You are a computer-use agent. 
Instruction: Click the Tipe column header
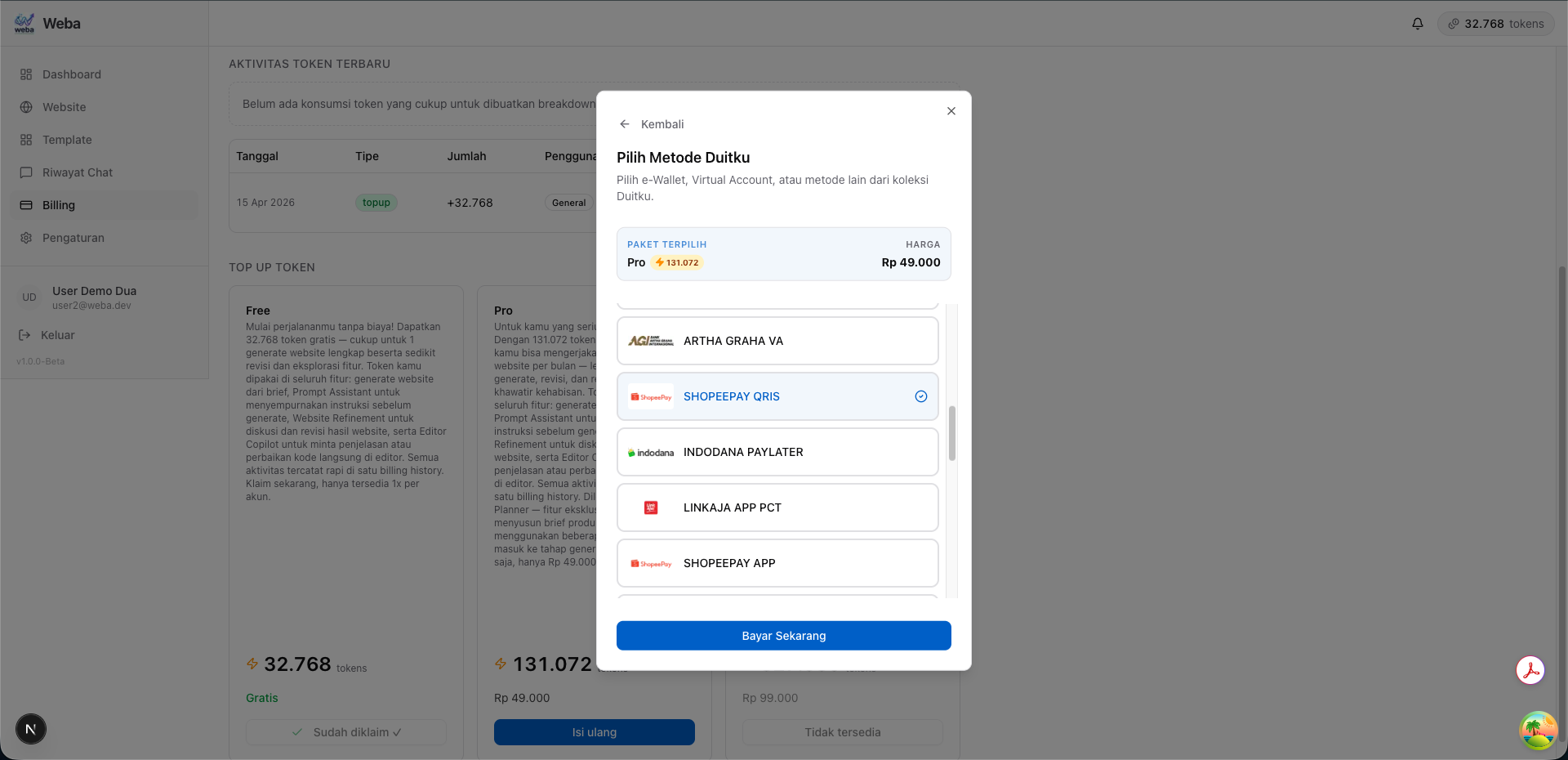(x=367, y=156)
